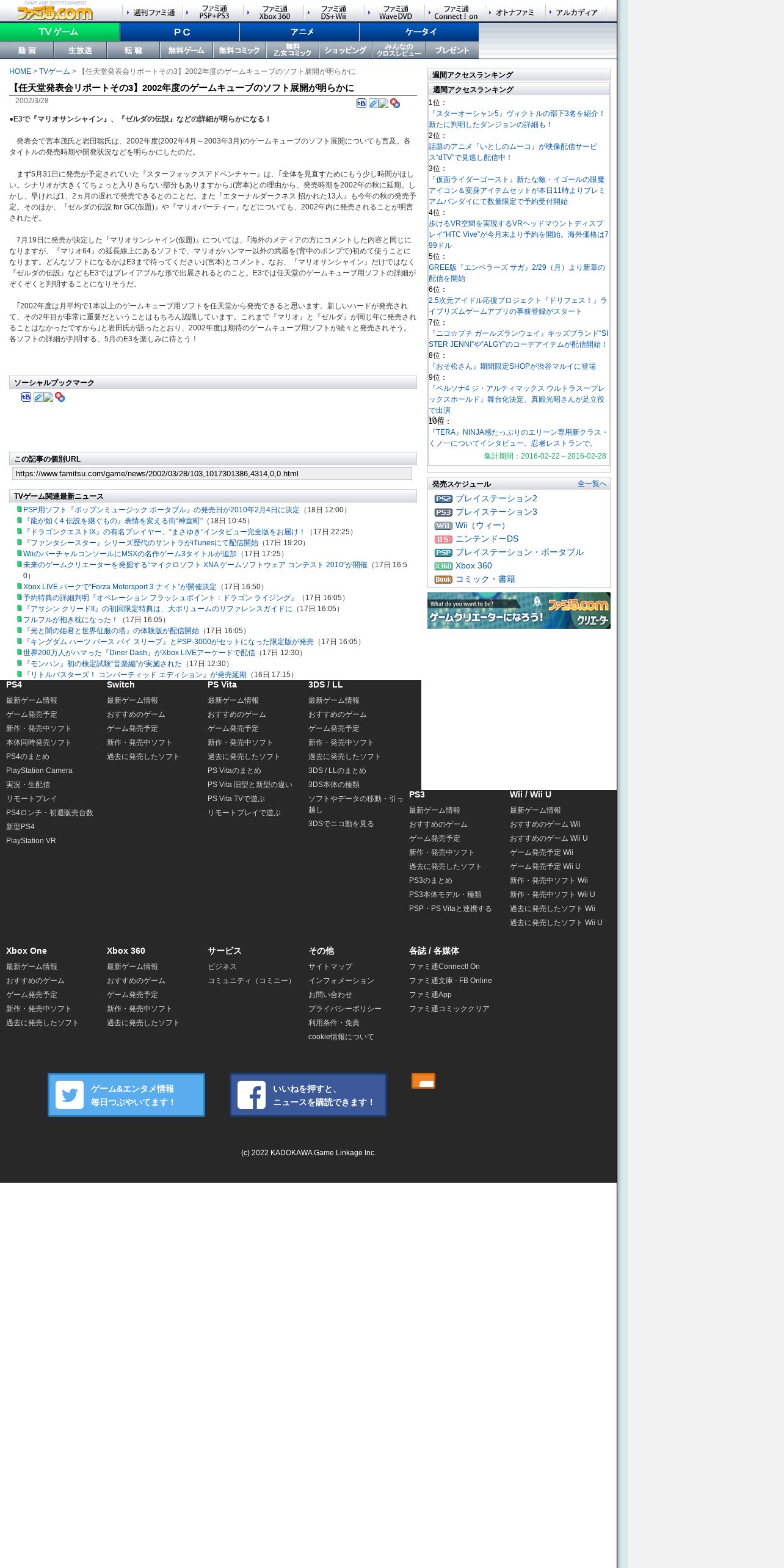Screen dimensions: 784x1568
Task: Click the Twitter bird icon
Action: 70,1095
